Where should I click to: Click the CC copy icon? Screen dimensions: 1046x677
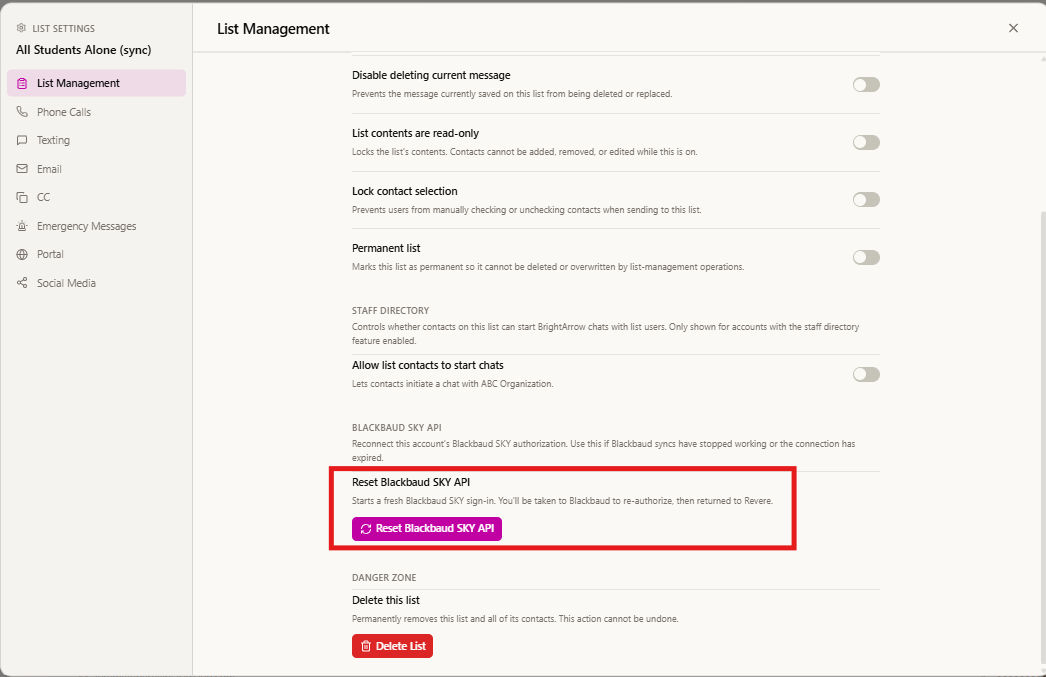pos(22,197)
